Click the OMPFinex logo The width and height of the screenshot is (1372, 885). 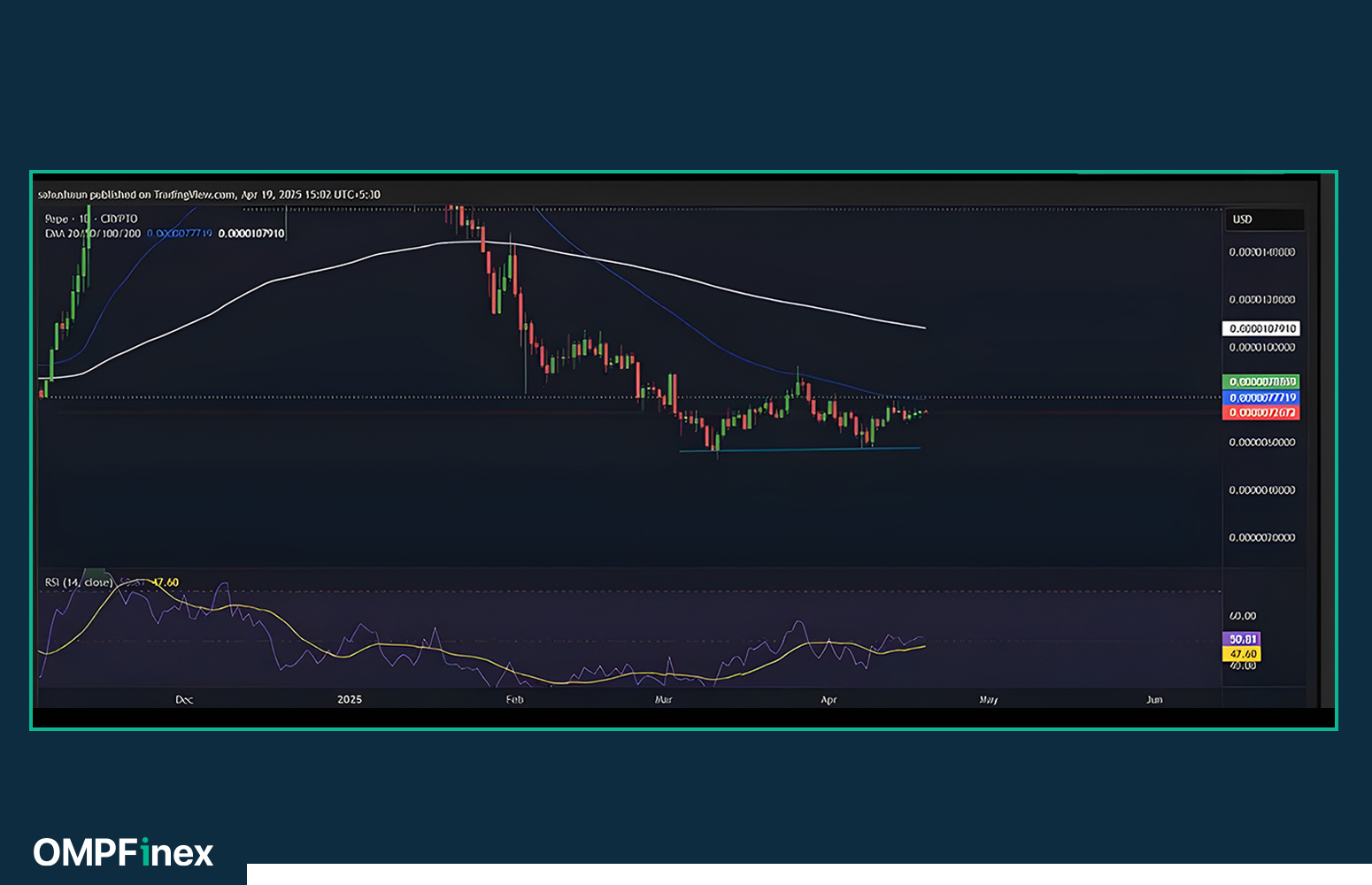(123, 852)
